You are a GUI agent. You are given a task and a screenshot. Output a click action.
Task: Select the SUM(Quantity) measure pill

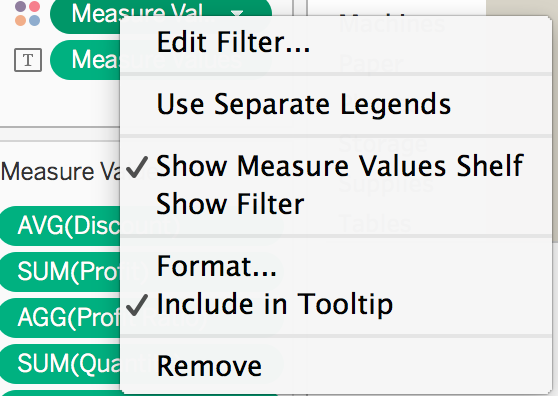click(x=60, y=363)
